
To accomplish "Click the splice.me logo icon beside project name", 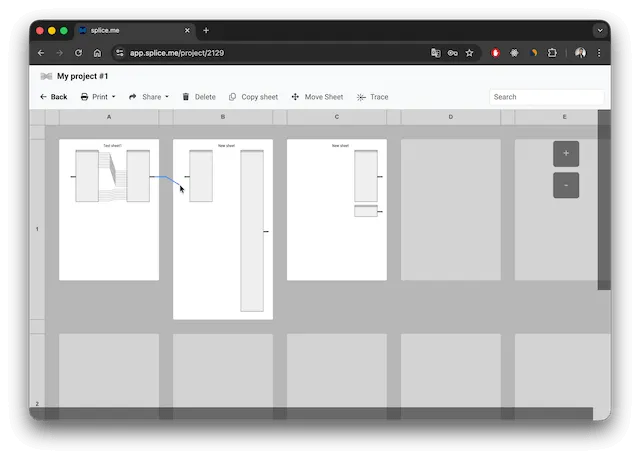I will tap(46, 76).
